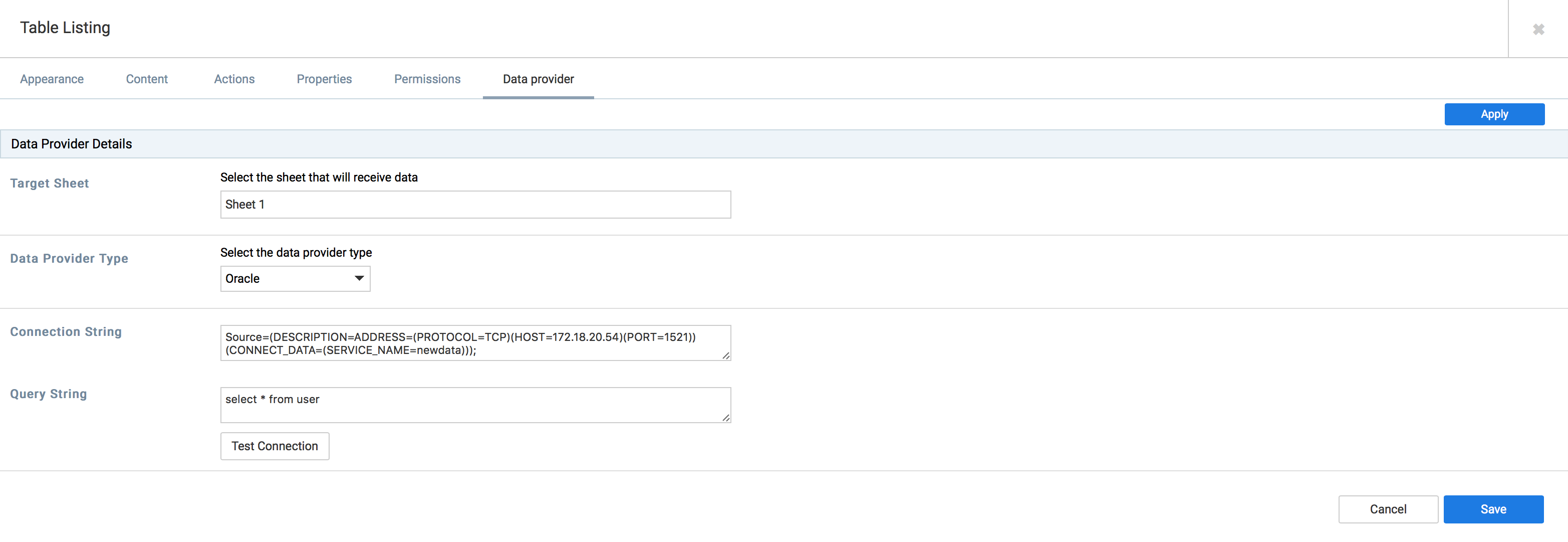Go to the Actions tab

pyautogui.click(x=234, y=79)
